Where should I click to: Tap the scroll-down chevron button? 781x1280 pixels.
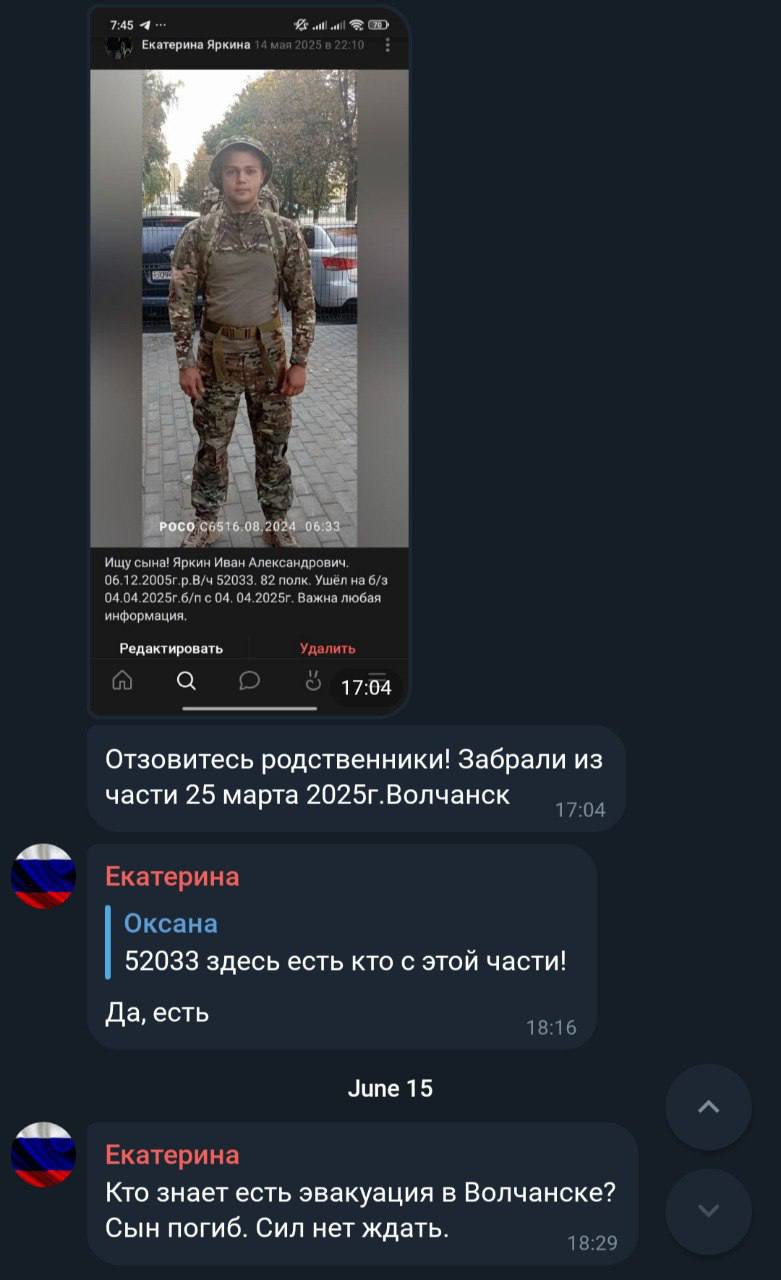pyautogui.click(x=708, y=1211)
